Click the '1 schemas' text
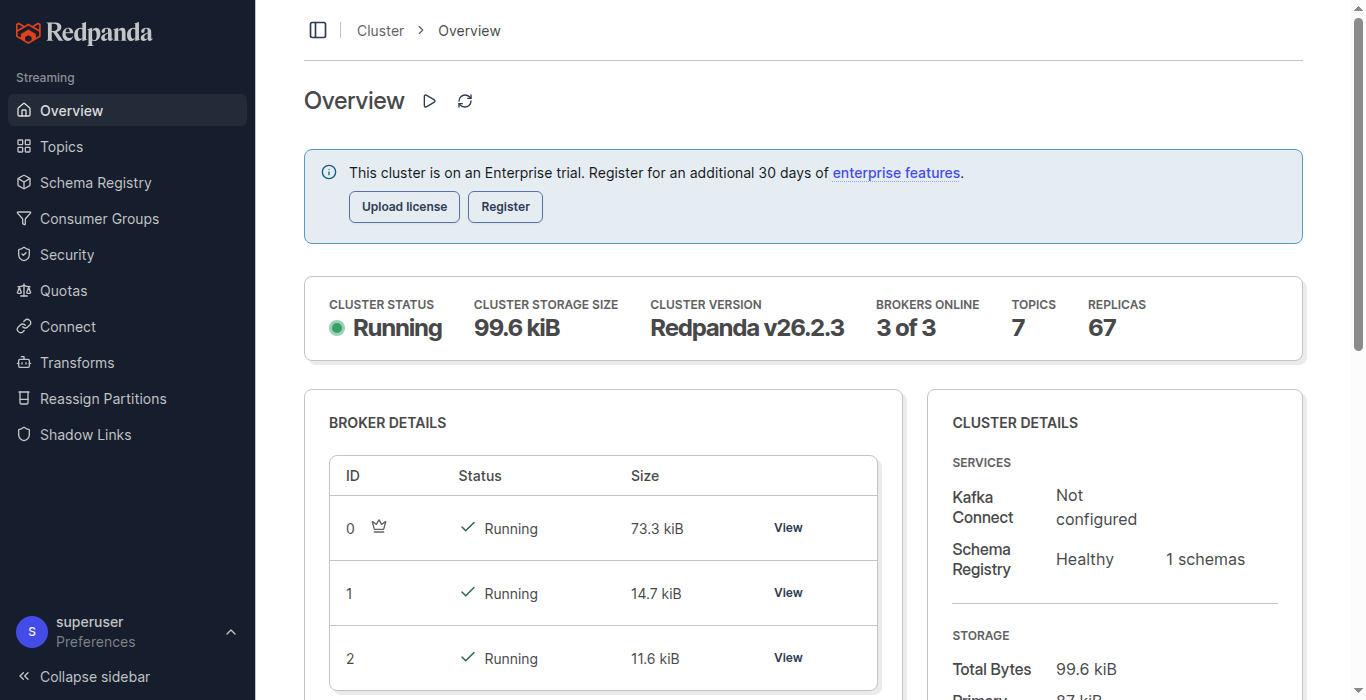 [1205, 559]
